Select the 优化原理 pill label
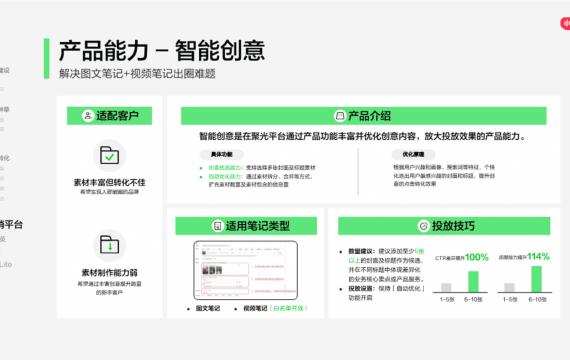This screenshot has height=360, width=570. [x=413, y=155]
